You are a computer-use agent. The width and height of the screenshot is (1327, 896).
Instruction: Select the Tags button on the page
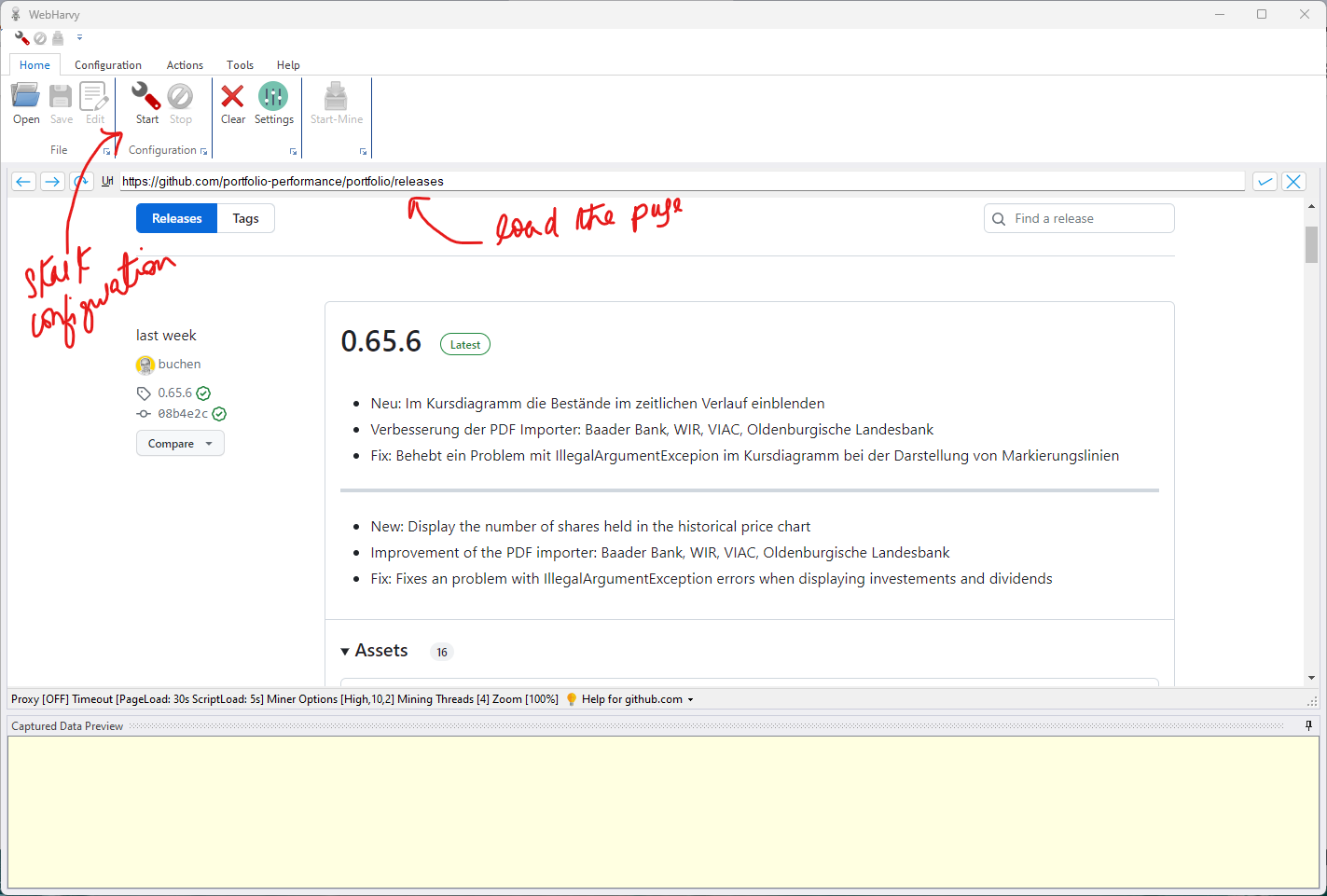point(245,218)
